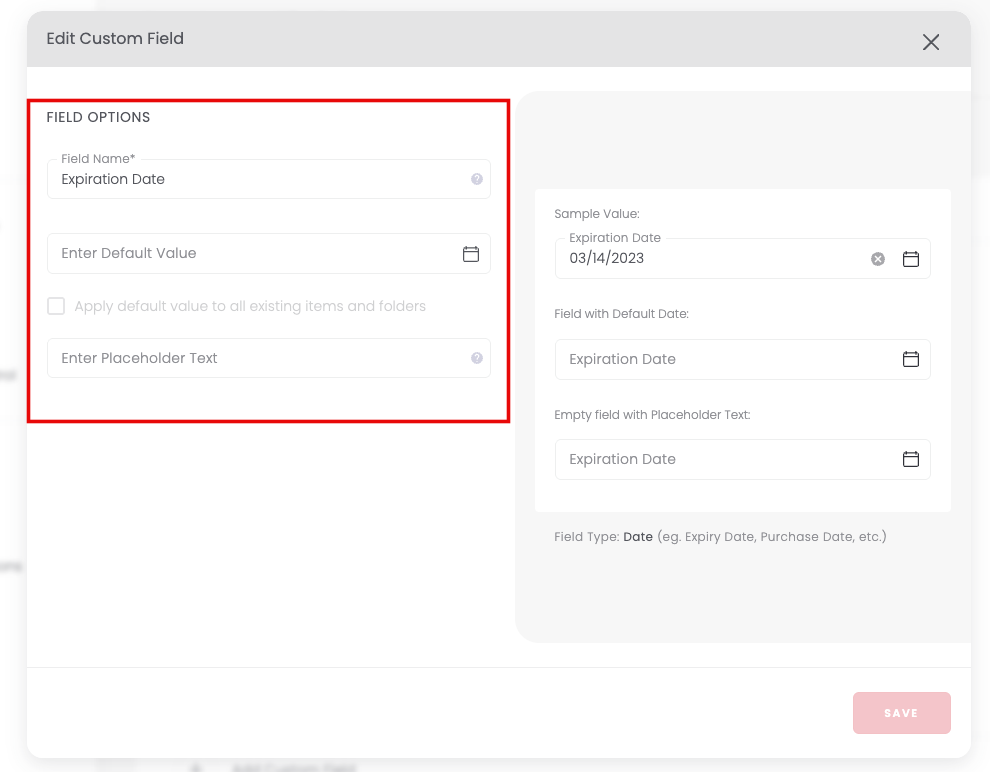
Task: Close the Edit Custom Field dialog
Action: (x=931, y=42)
